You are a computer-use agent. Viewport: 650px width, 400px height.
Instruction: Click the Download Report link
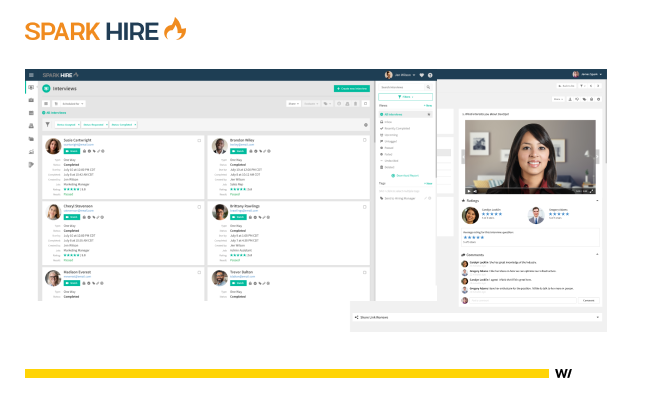pos(405,175)
